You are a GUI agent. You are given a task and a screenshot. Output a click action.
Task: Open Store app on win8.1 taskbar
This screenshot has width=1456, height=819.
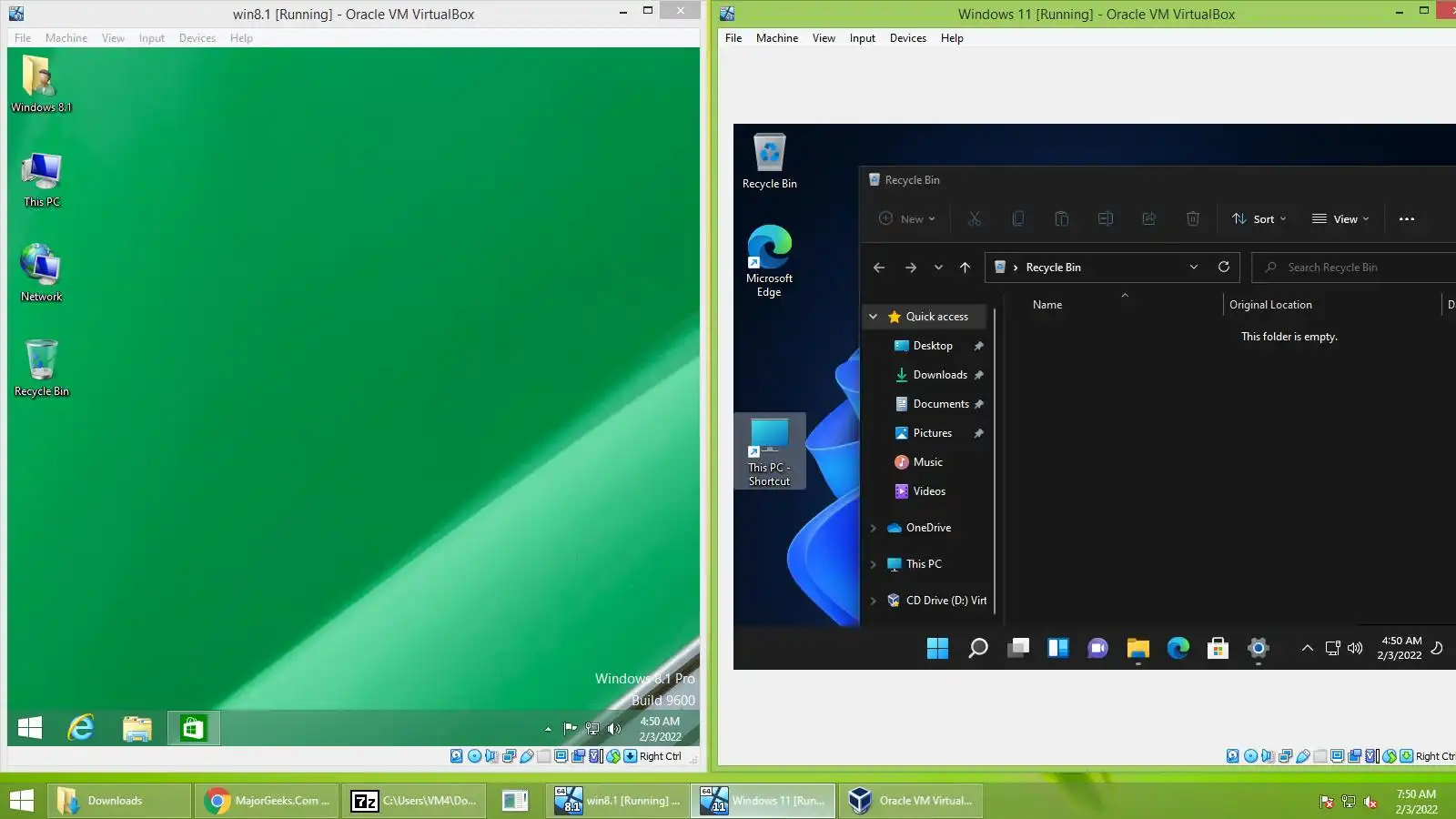coord(193,728)
